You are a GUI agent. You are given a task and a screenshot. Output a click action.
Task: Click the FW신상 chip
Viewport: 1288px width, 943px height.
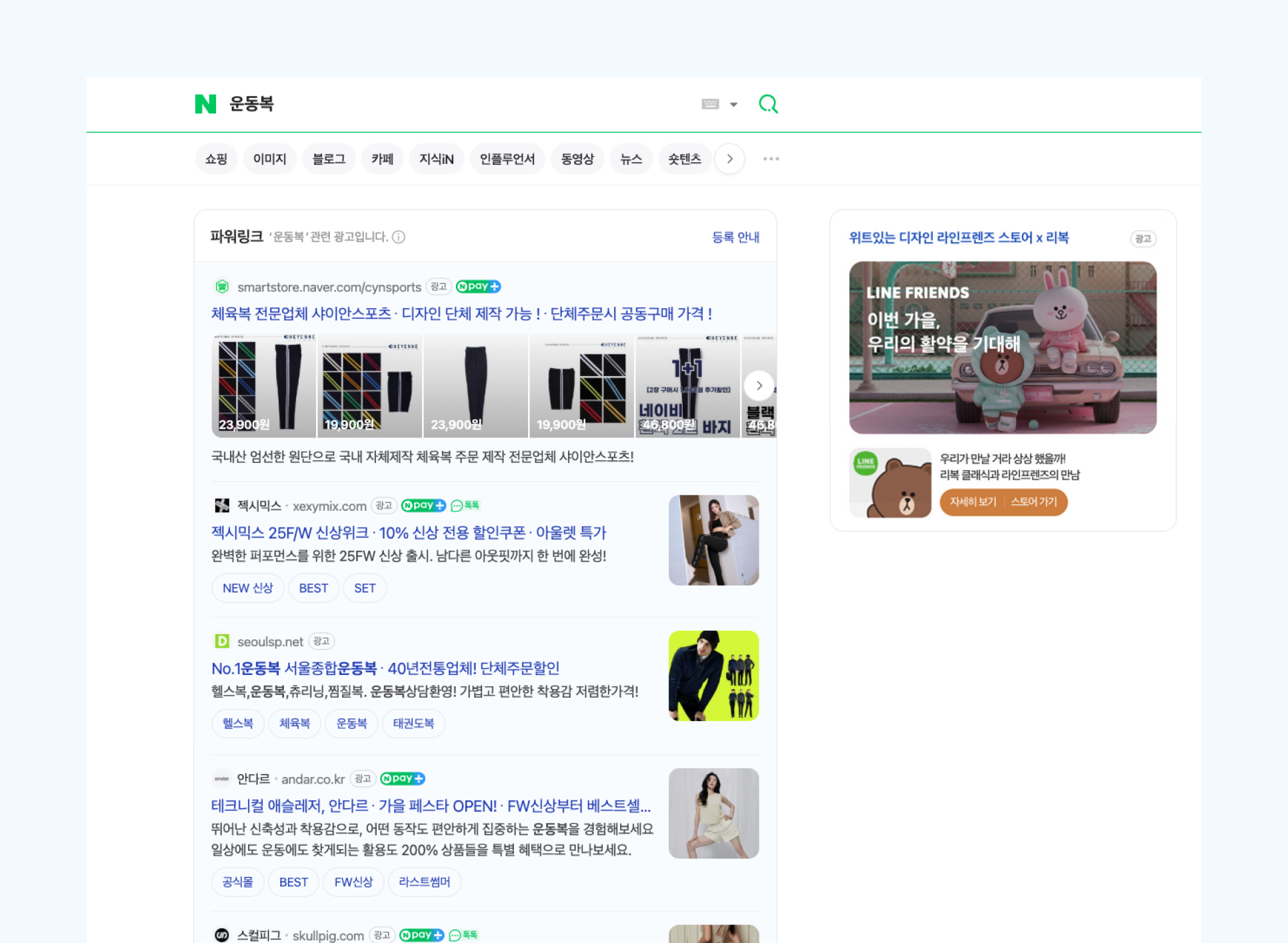pos(353,882)
